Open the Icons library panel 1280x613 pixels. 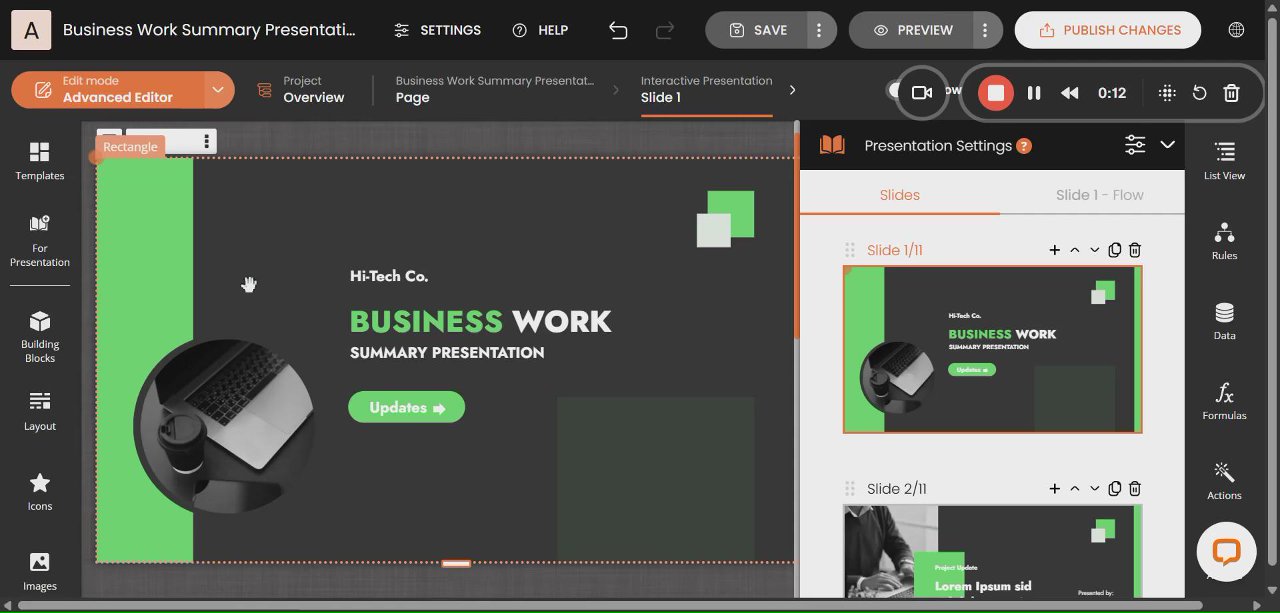40,492
